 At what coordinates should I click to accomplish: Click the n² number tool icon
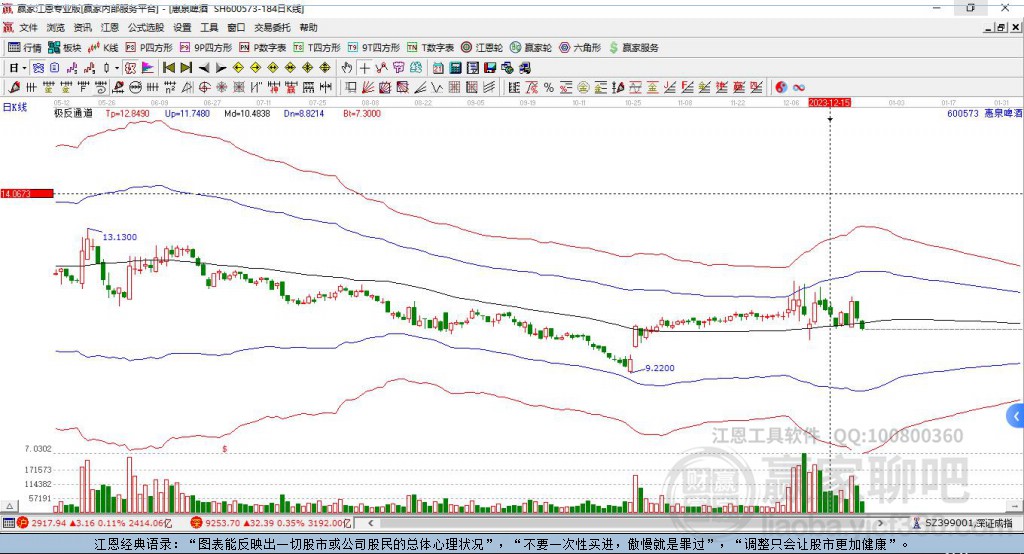(x=170, y=88)
